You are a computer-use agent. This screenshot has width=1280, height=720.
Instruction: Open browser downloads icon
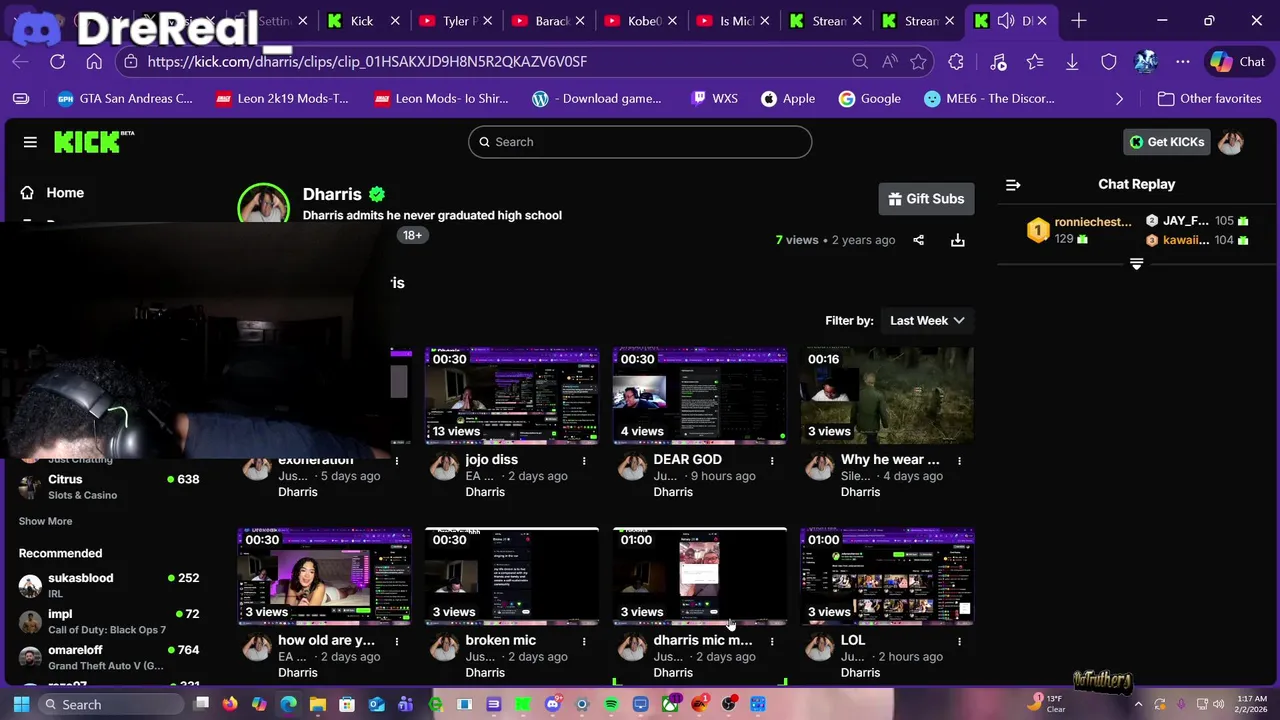pyautogui.click(x=1072, y=61)
